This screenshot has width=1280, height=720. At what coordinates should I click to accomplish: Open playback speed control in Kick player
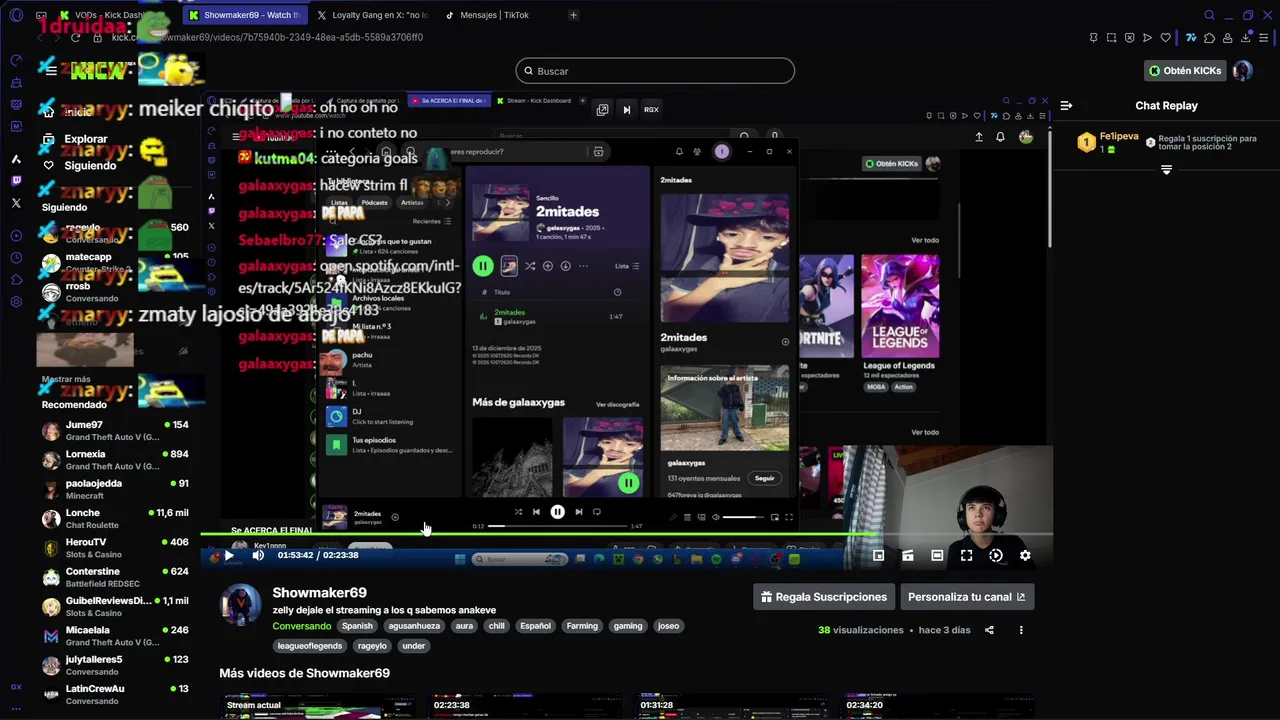tap(996, 555)
